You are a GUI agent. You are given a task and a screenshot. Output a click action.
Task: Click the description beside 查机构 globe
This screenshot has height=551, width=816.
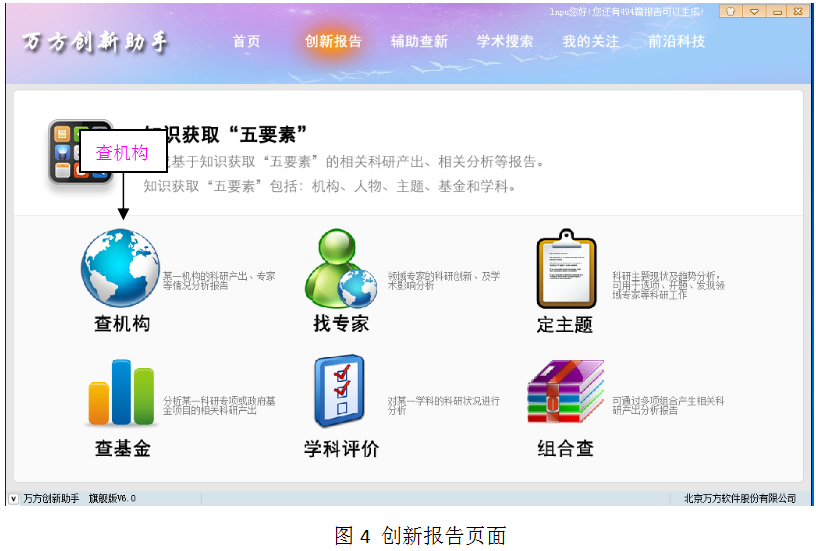[219, 280]
